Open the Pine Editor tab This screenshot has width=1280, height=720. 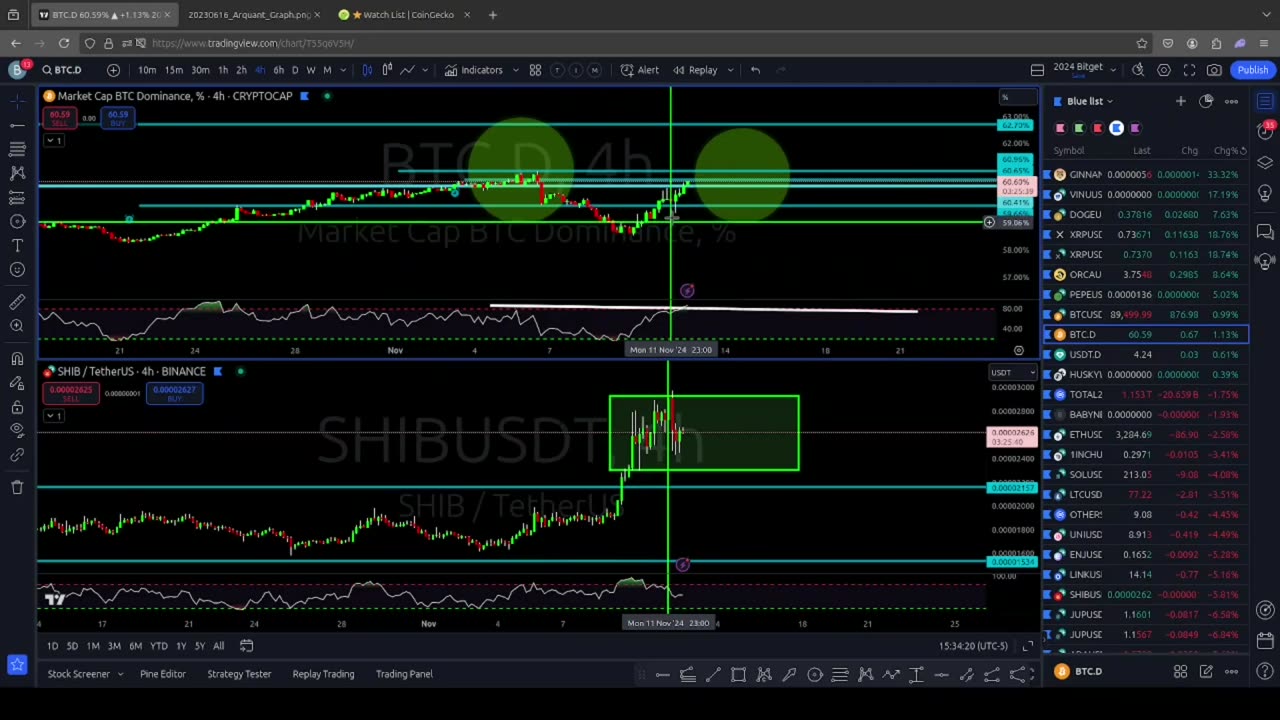[163, 674]
